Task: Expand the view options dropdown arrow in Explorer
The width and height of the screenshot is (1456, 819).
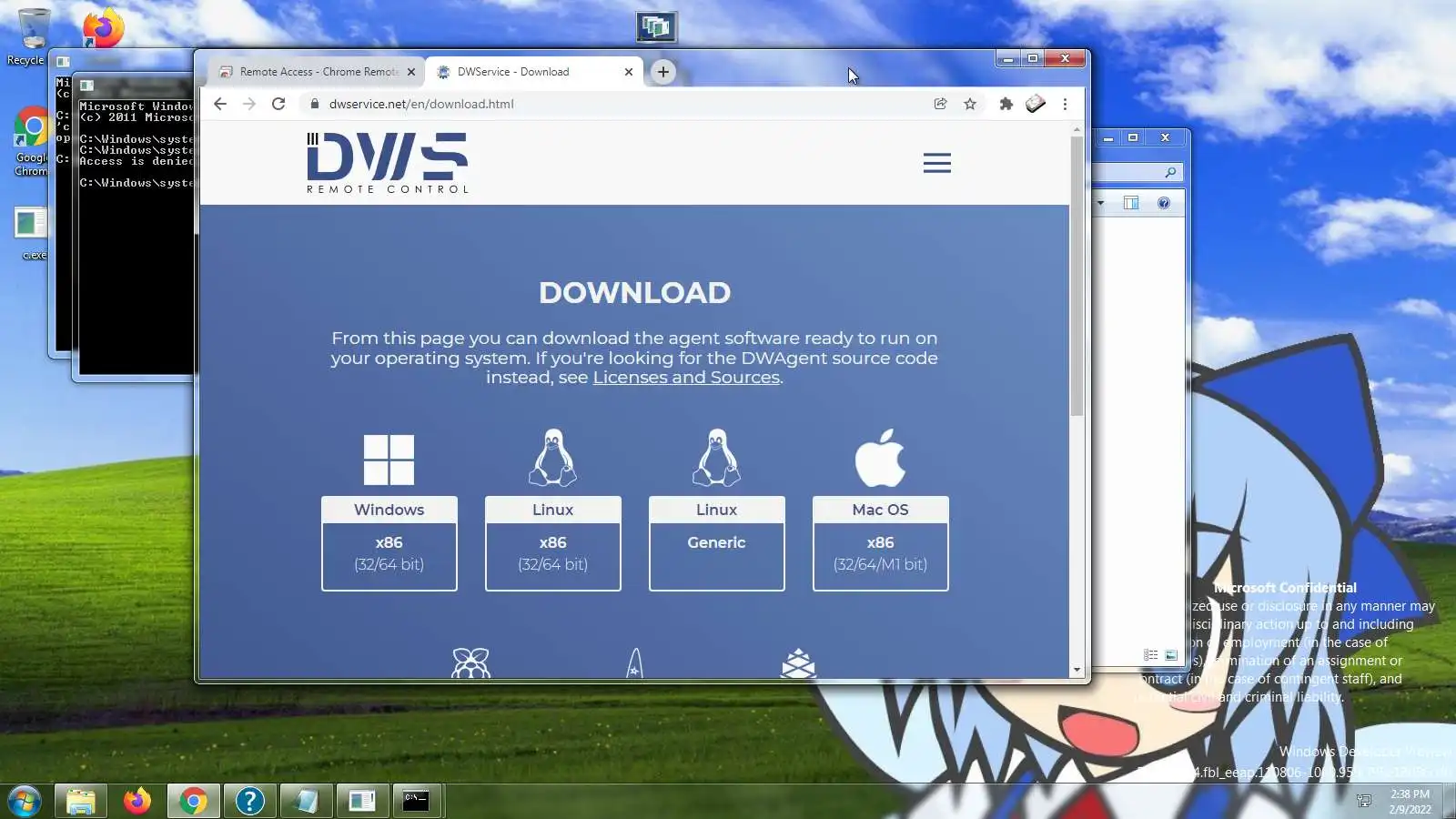Action: coord(1100,203)
